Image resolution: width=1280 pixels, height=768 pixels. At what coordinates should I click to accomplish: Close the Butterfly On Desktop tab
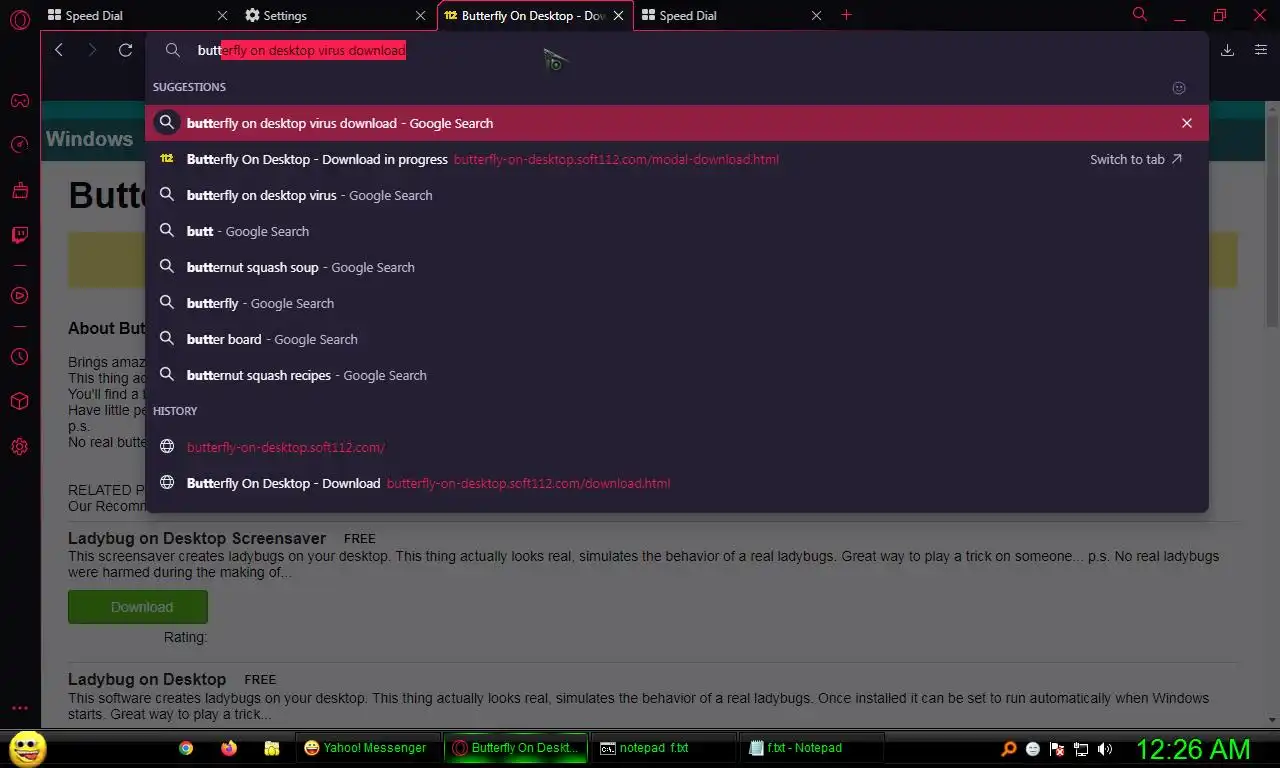(x=618, y=16)
